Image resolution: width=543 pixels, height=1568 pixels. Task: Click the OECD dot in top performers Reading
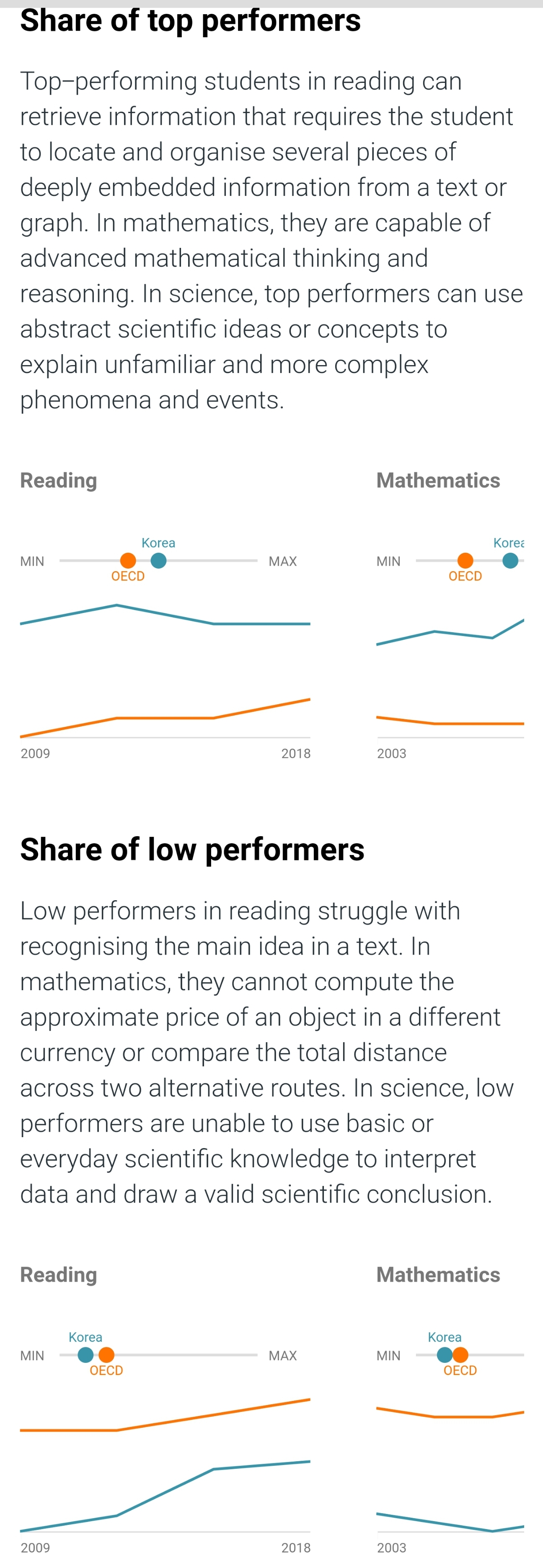pyautogui.click(x=128, y=561)
